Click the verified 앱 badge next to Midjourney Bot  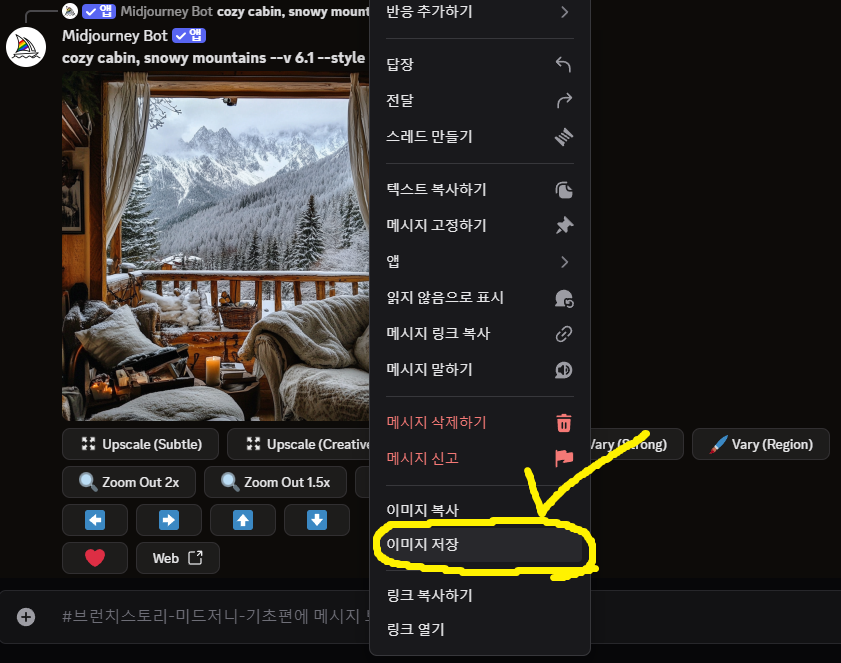(x=189, y=35)
